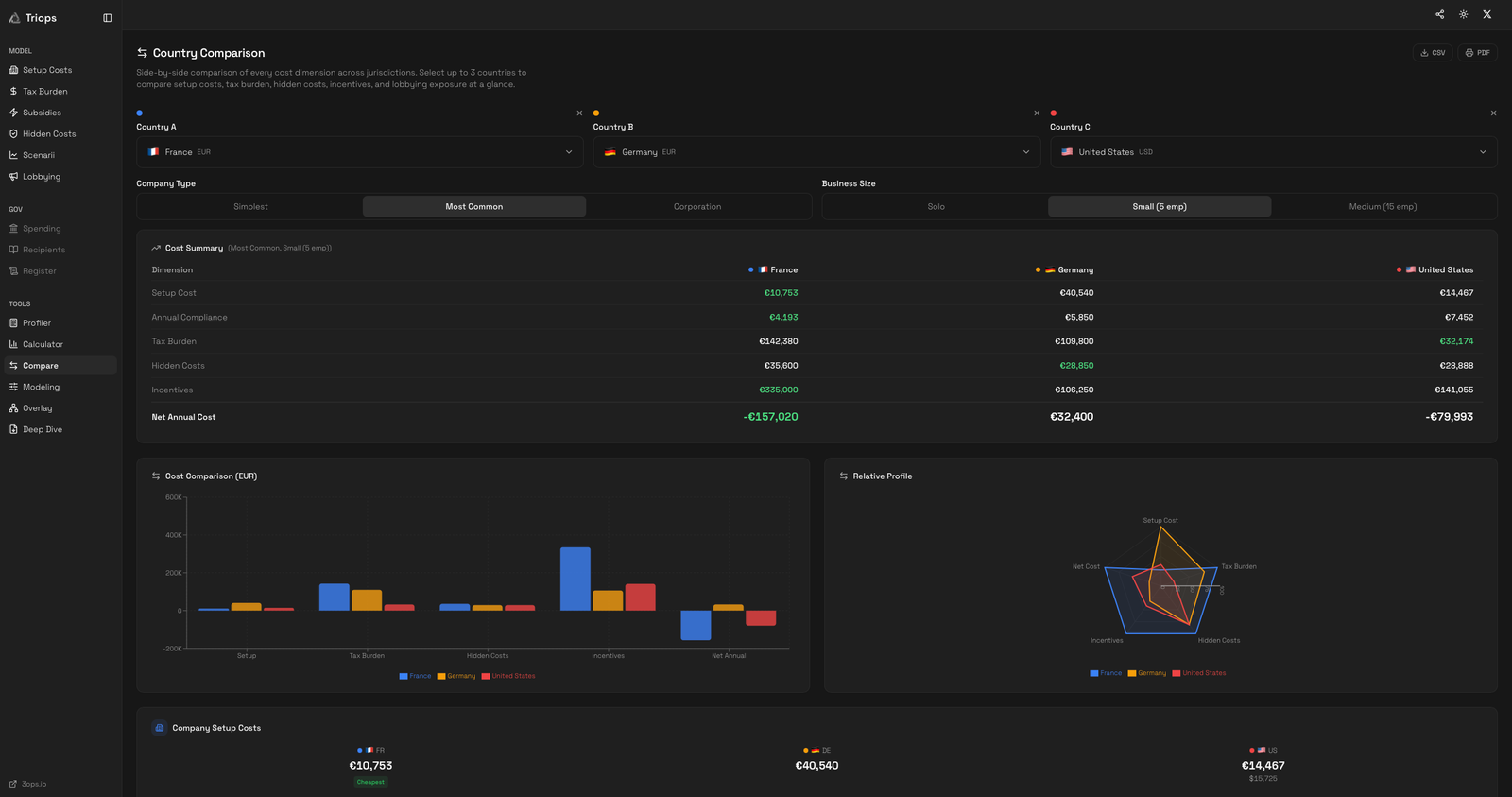Open the Lobbying section
The image size is (1512, 797).
click(42, 177)
